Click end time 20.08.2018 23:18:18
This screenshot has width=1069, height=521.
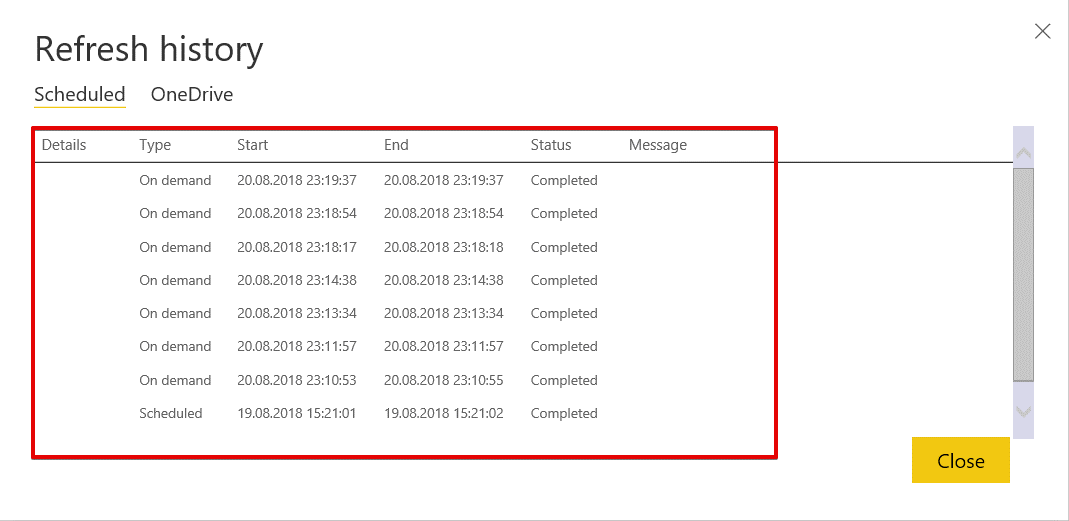tap(444, 247)
